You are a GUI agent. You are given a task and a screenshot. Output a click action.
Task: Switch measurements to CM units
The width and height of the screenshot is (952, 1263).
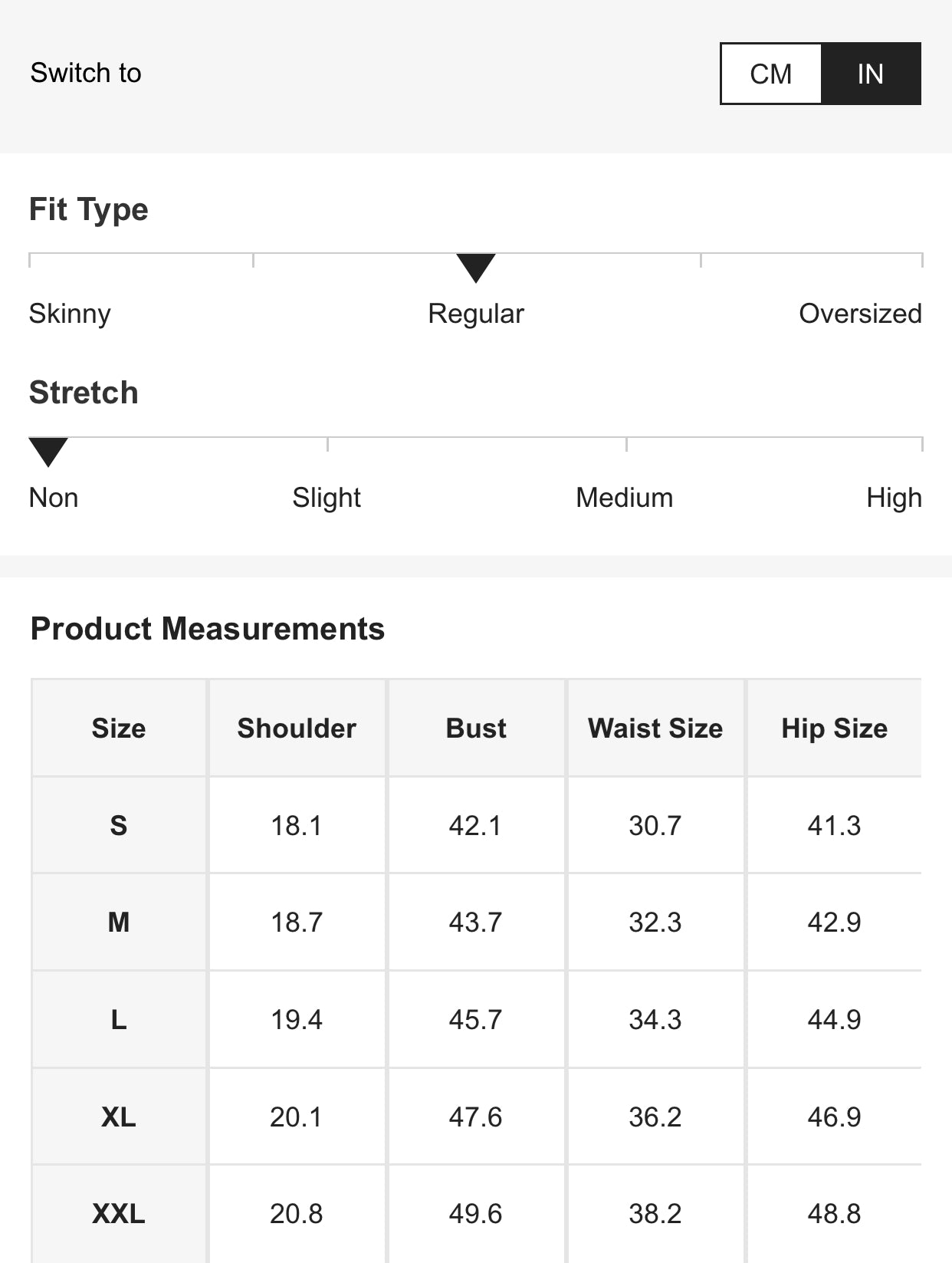pyautogui.click(x=770, y=74)
